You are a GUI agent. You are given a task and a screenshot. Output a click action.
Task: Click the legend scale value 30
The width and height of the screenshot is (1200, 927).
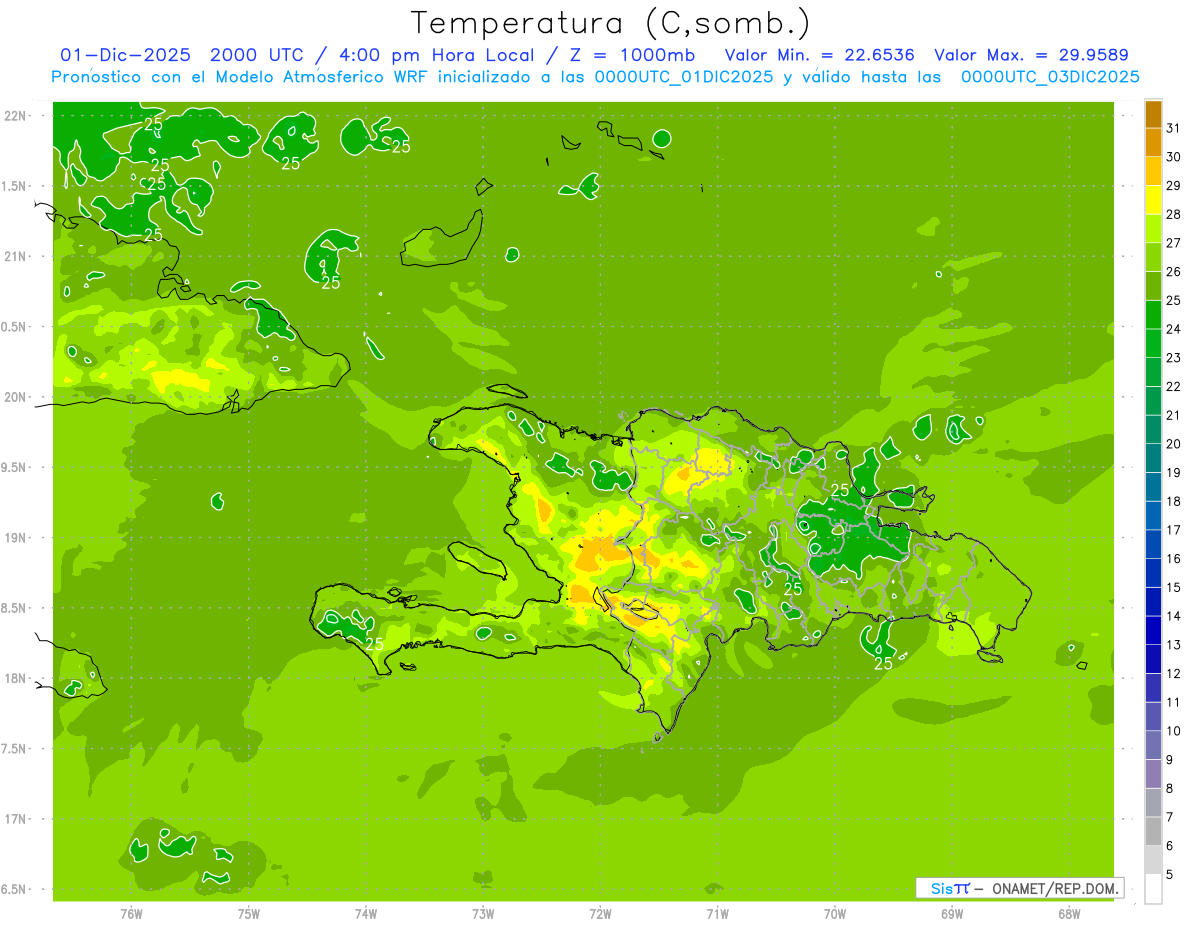1174,157
